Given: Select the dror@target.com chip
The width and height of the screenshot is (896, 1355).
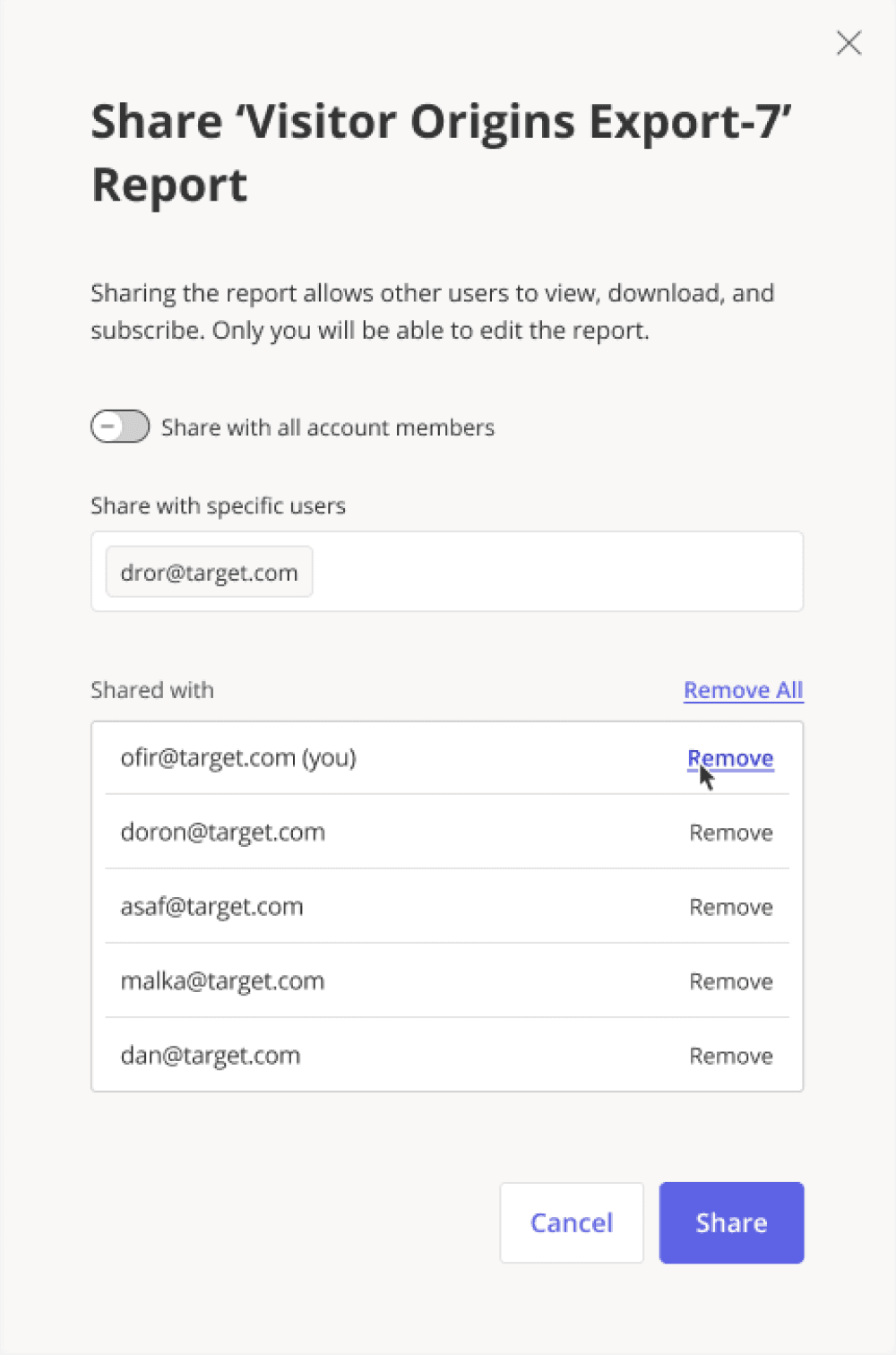Looking at the screenshot, I should click(209, 572).
